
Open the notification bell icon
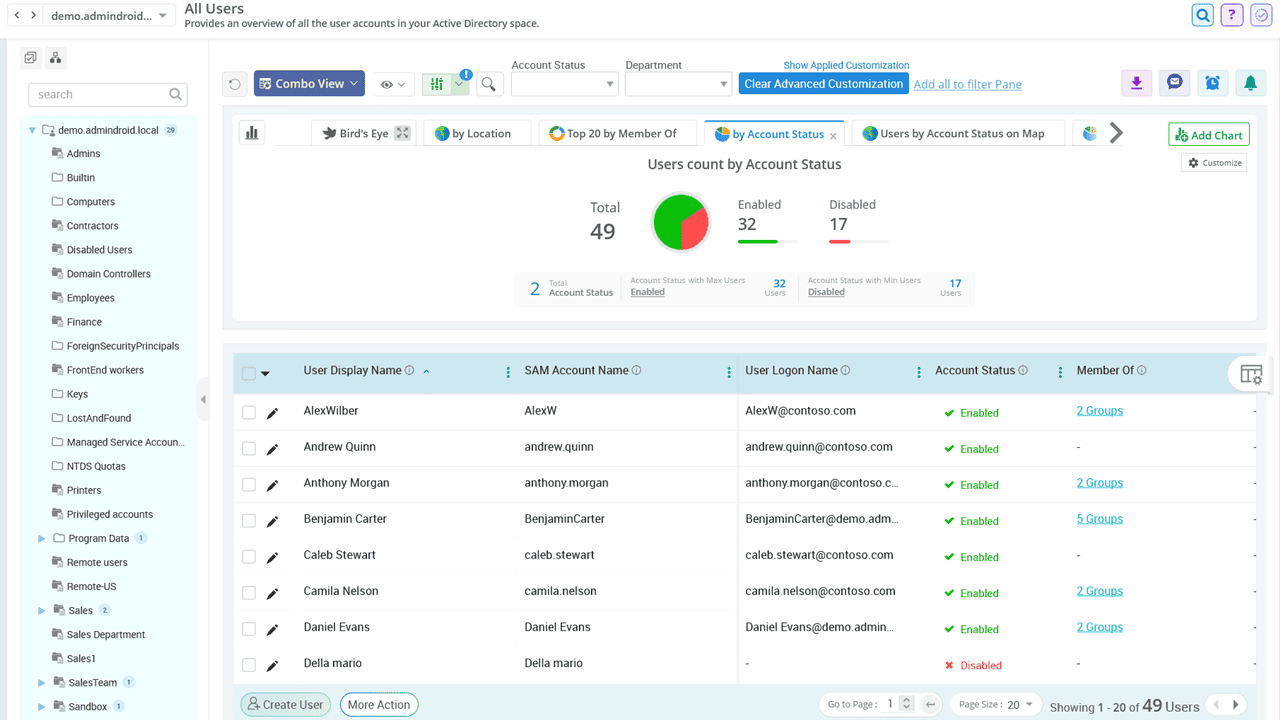point(1250,83)
